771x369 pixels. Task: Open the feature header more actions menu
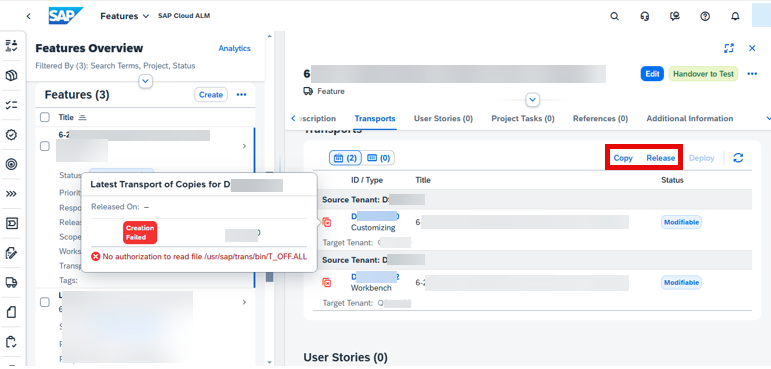752,74
